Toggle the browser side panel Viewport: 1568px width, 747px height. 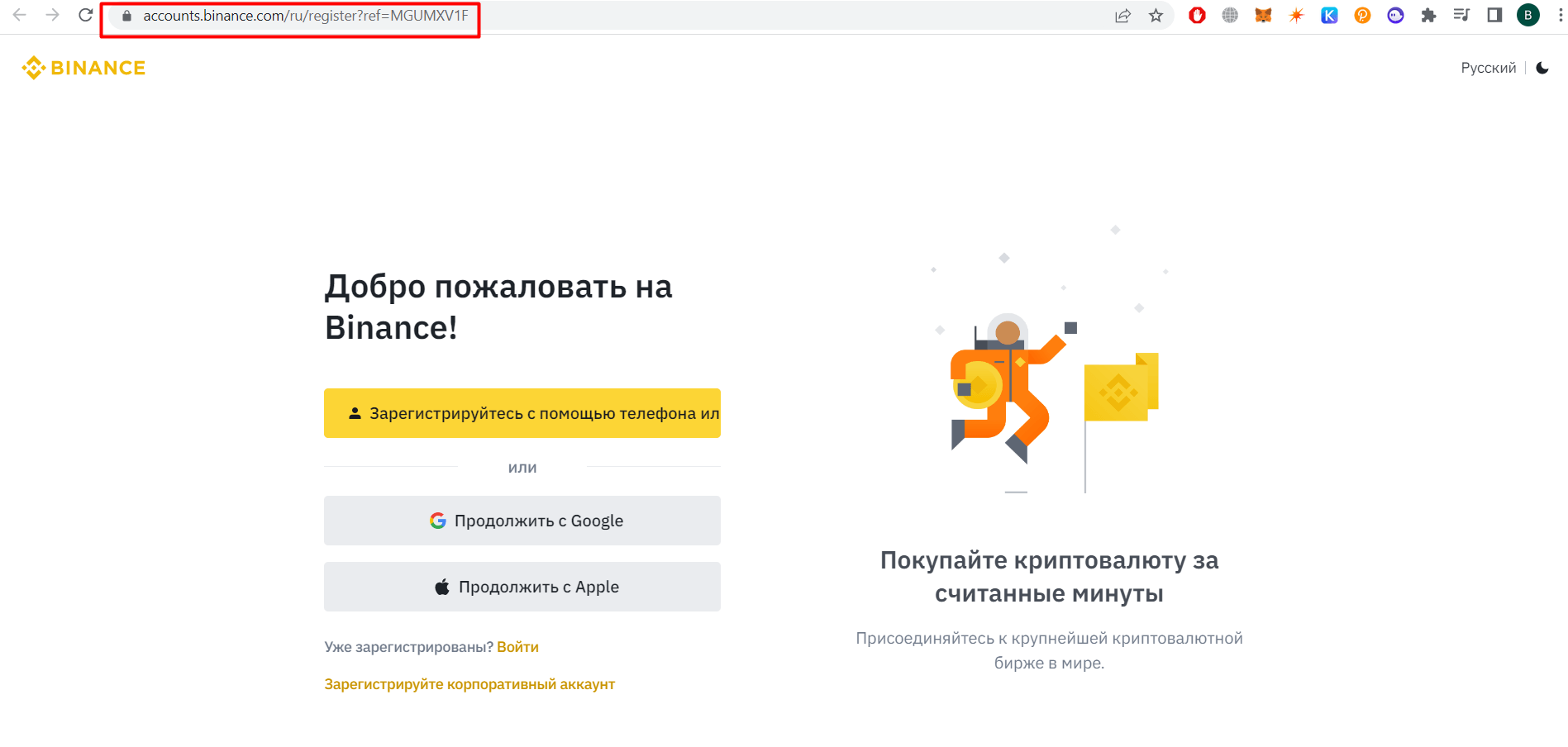pyautogui.click(x=1494, y=15)
